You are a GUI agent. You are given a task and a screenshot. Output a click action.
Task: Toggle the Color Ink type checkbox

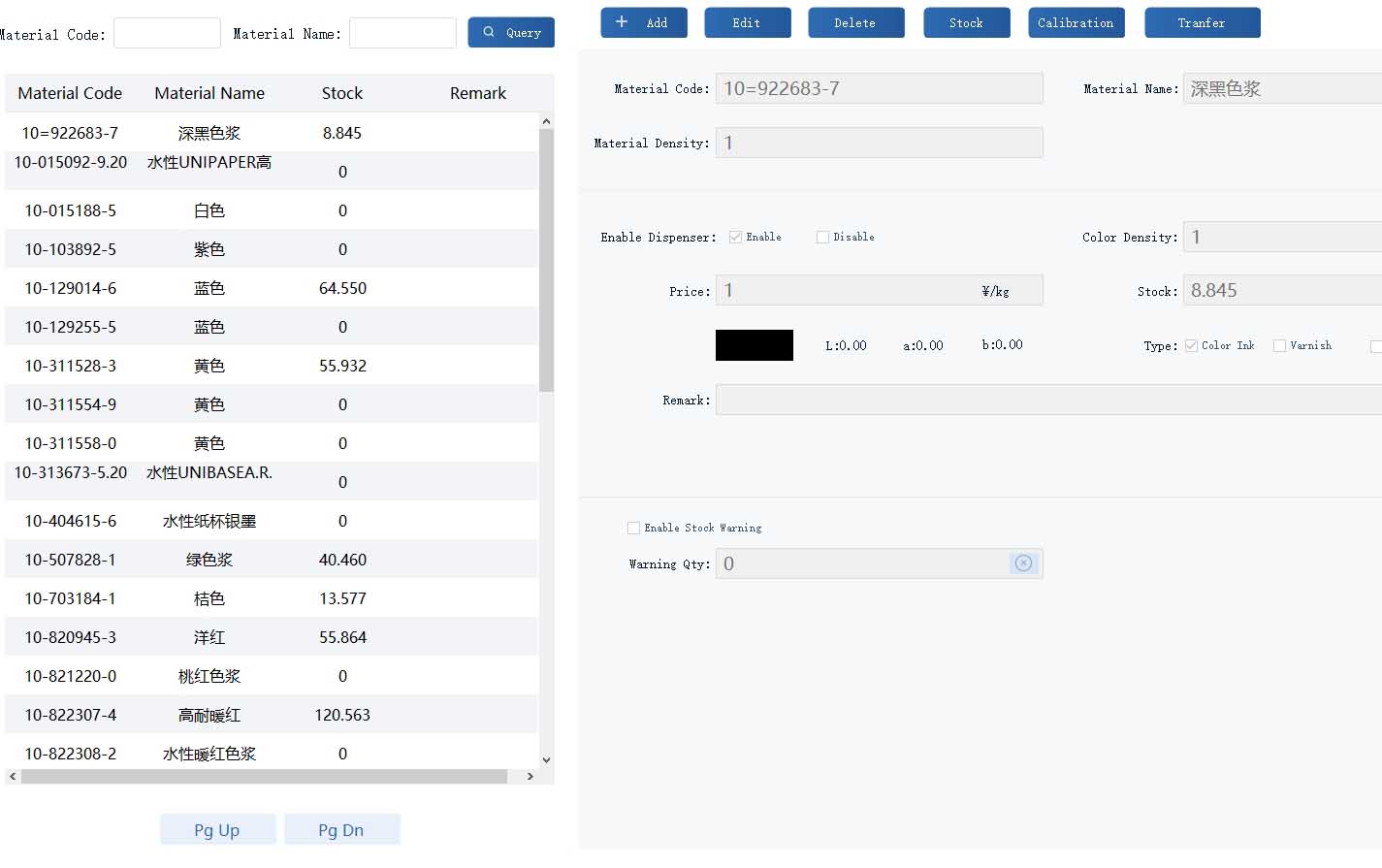pos(1191,345)
